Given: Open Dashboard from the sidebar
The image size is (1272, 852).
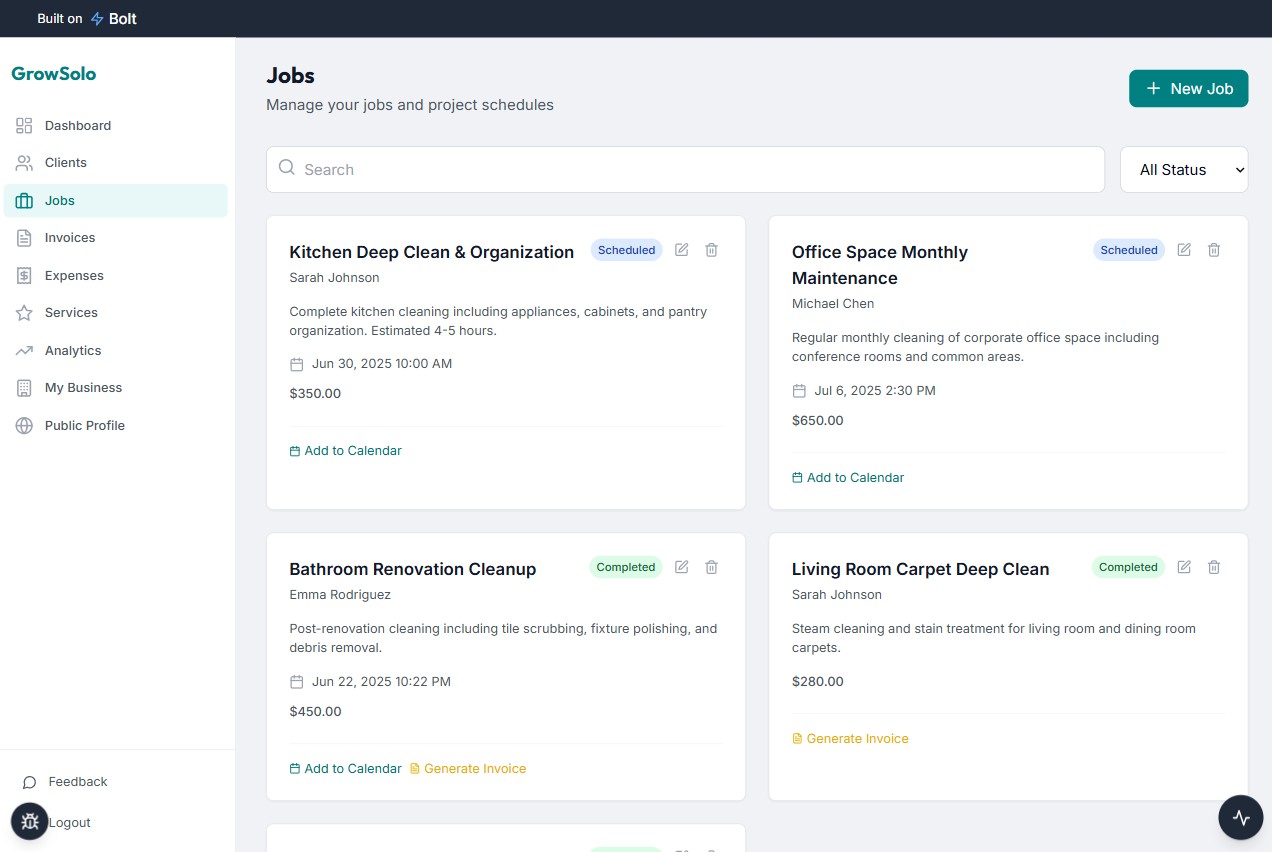Looking at the screenshot, I should tap(116, 125).
